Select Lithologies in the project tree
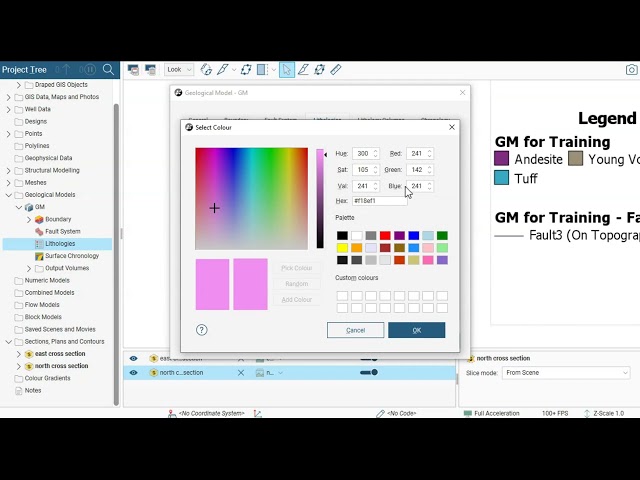 [58, 244]
